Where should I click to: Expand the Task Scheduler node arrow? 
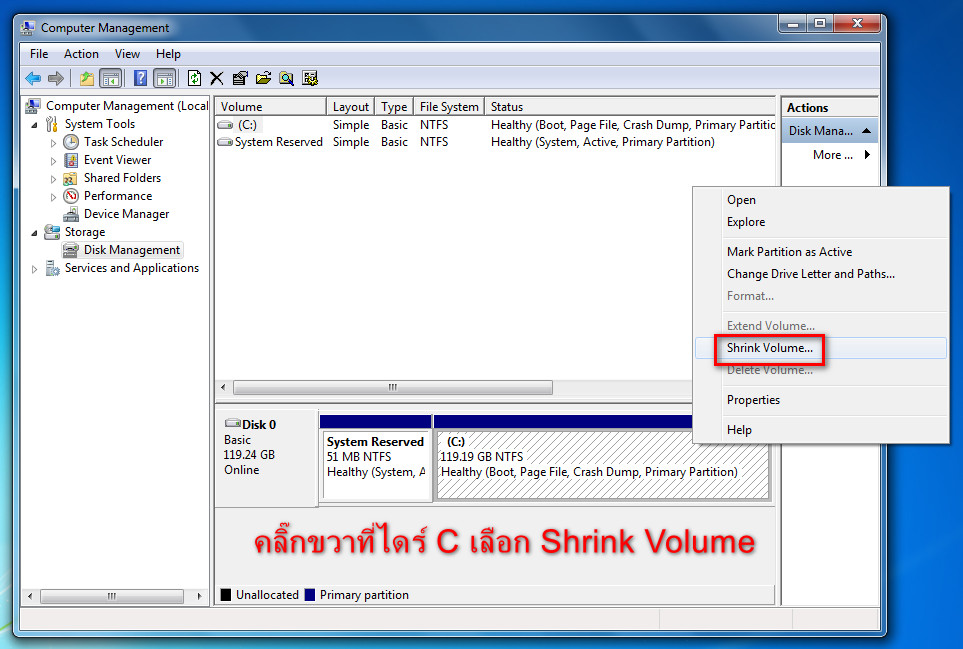coord(53,143)
